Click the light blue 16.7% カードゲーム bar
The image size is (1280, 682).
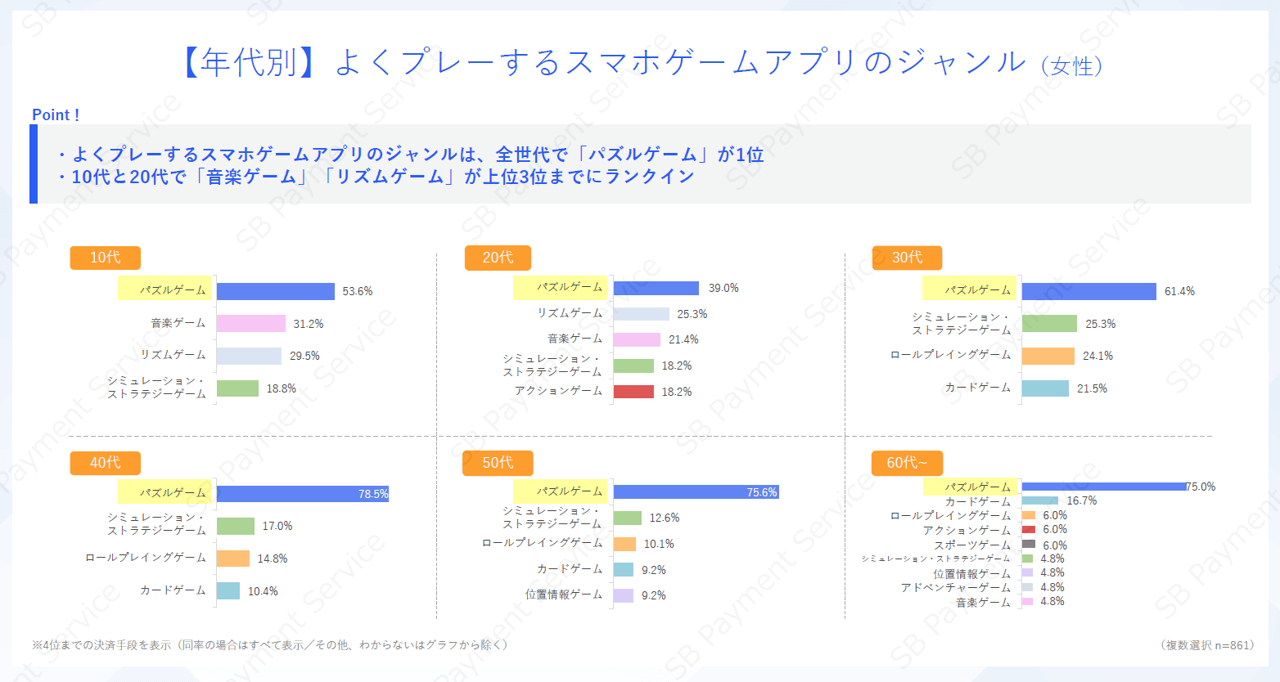(1040, 501)
